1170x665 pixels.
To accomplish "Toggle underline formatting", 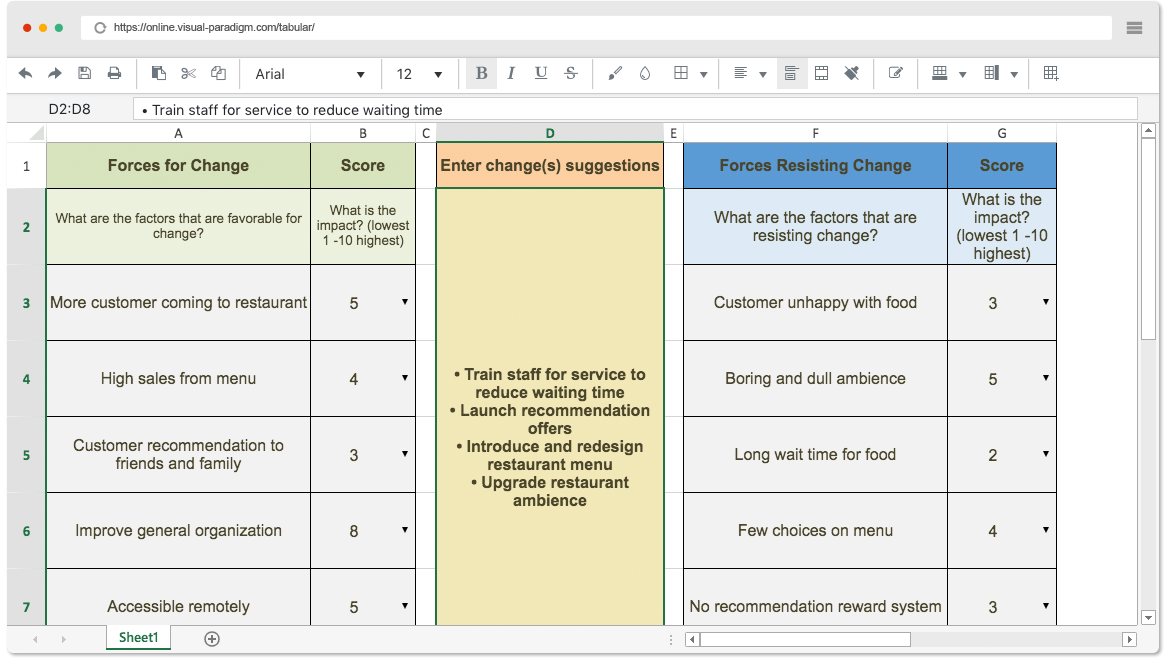I will point(541,73).
